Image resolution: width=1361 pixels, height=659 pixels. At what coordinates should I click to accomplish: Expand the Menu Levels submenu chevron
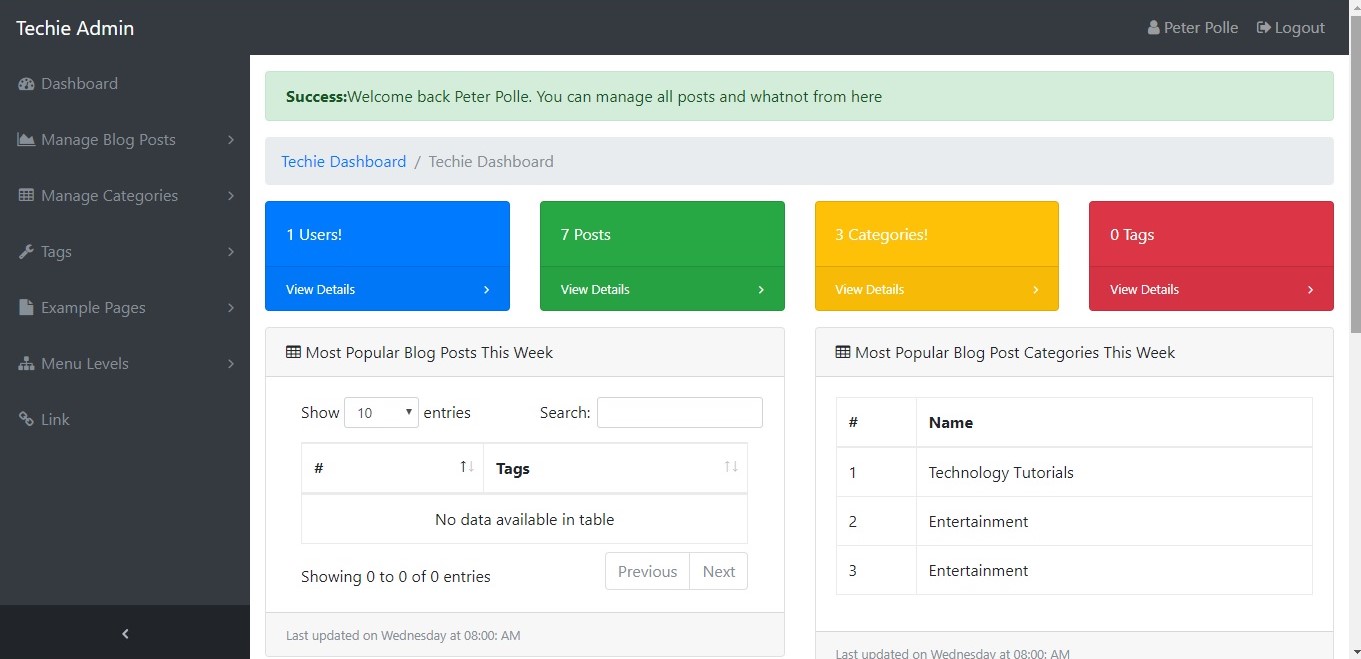click(231, 364)
